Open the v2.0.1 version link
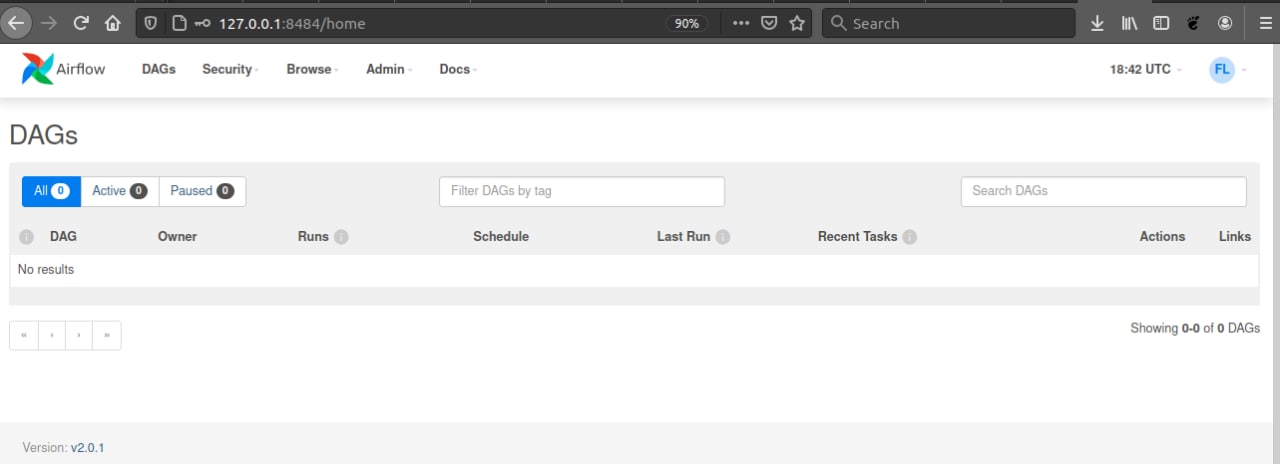Image resolution: width=1280 pixels, height=464 pixels. [87, 448]
